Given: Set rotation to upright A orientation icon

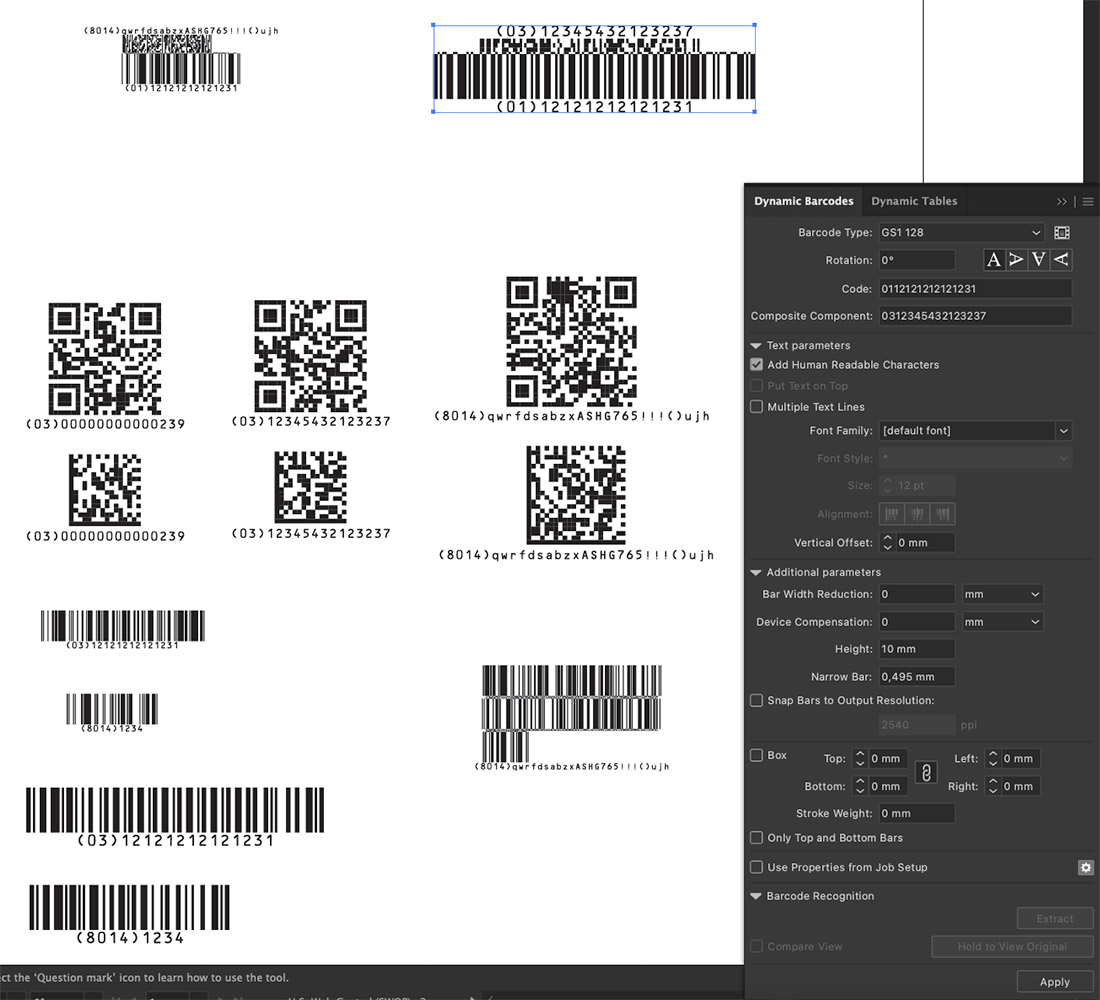Looking at the screenshot, I should pyautogui.click(x=994, y=260).
